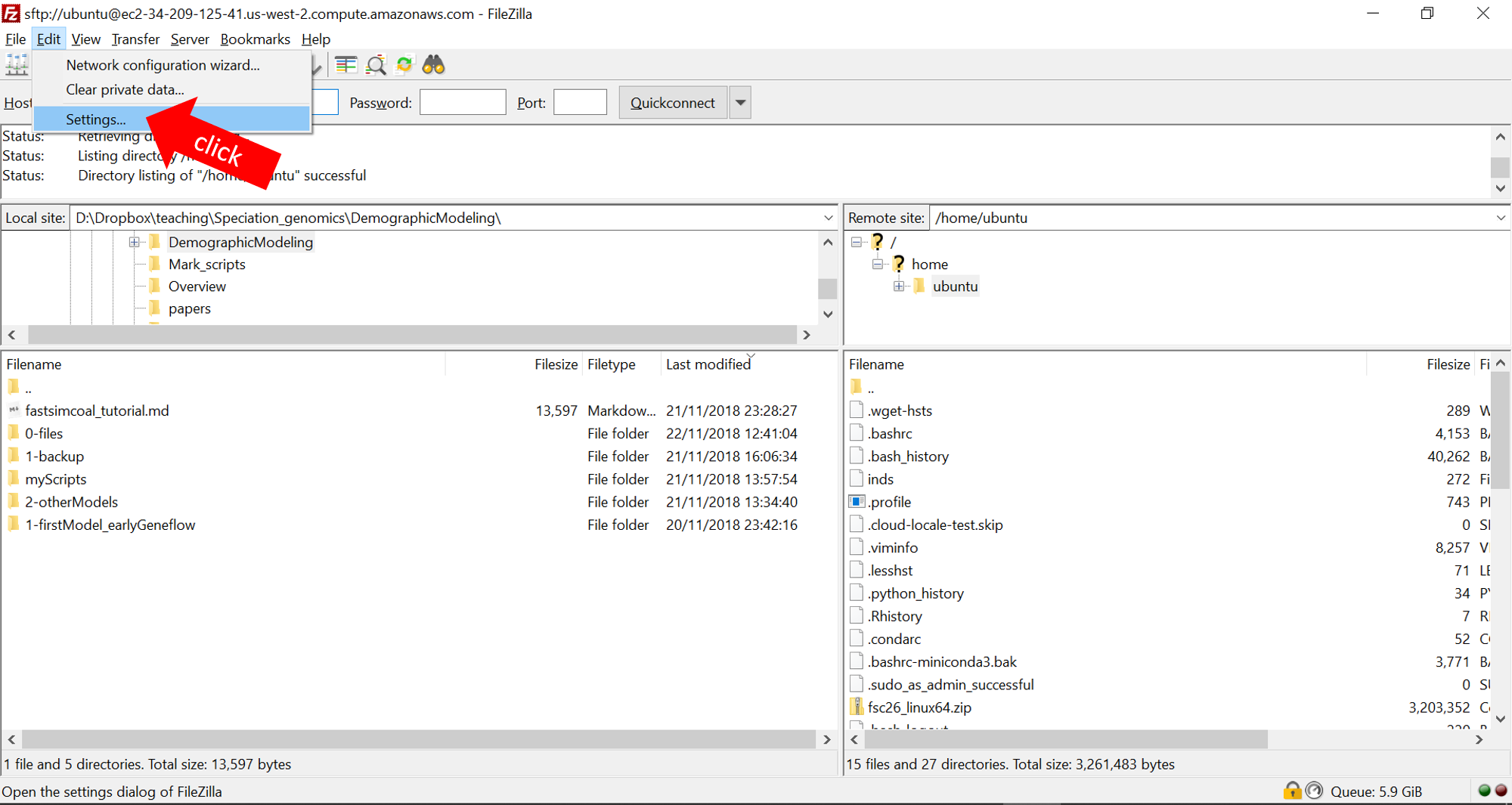The width and height of the screenshot is (1512, 805).
Task: Click the Password input field
Action: [463, 102]
